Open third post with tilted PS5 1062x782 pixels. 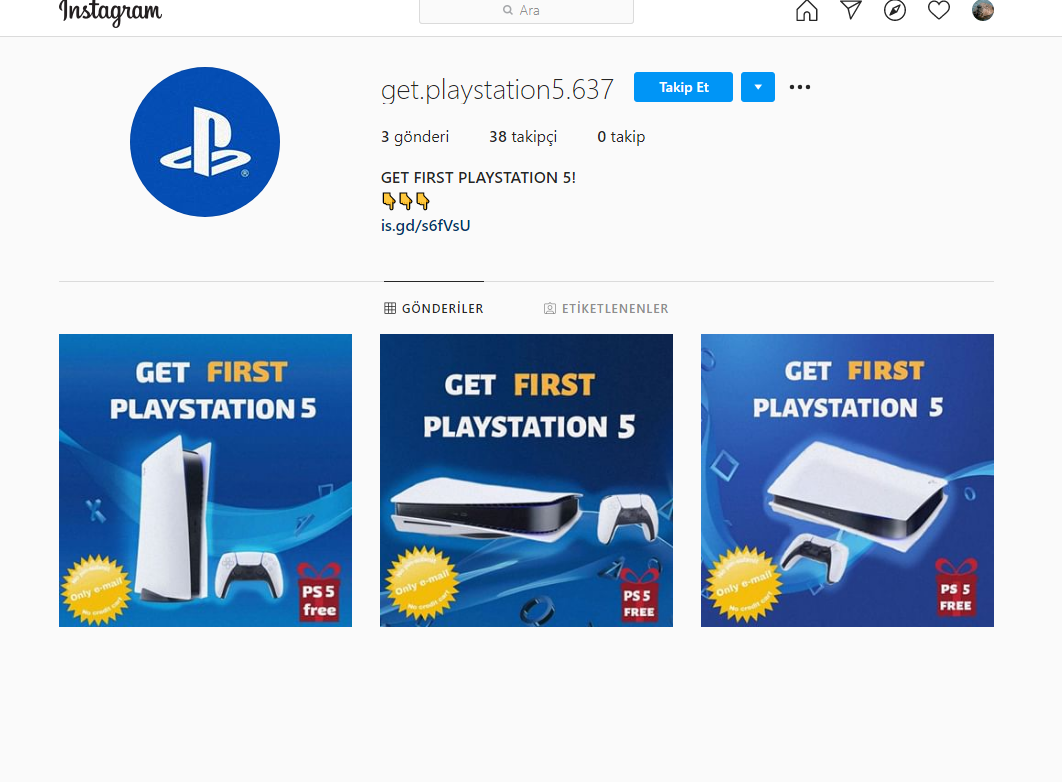point(847,480)
